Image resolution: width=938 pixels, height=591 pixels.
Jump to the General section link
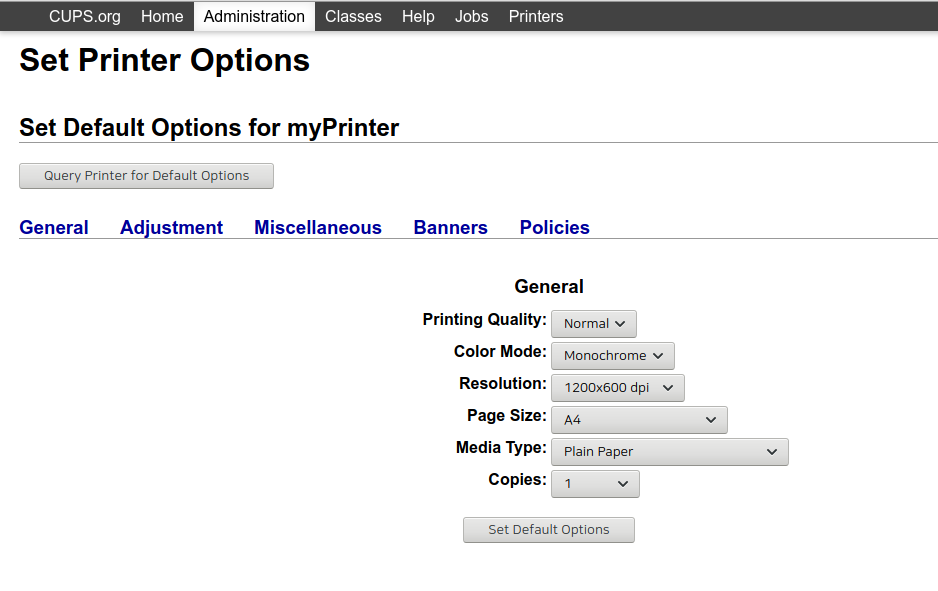[54, 228]
